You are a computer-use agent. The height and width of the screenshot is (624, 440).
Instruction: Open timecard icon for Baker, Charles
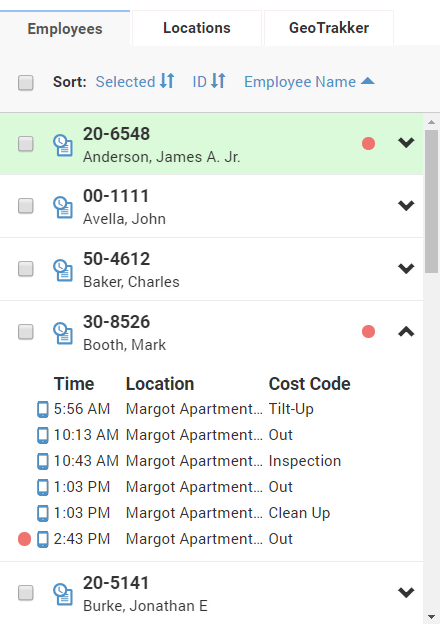pos(63,270)
